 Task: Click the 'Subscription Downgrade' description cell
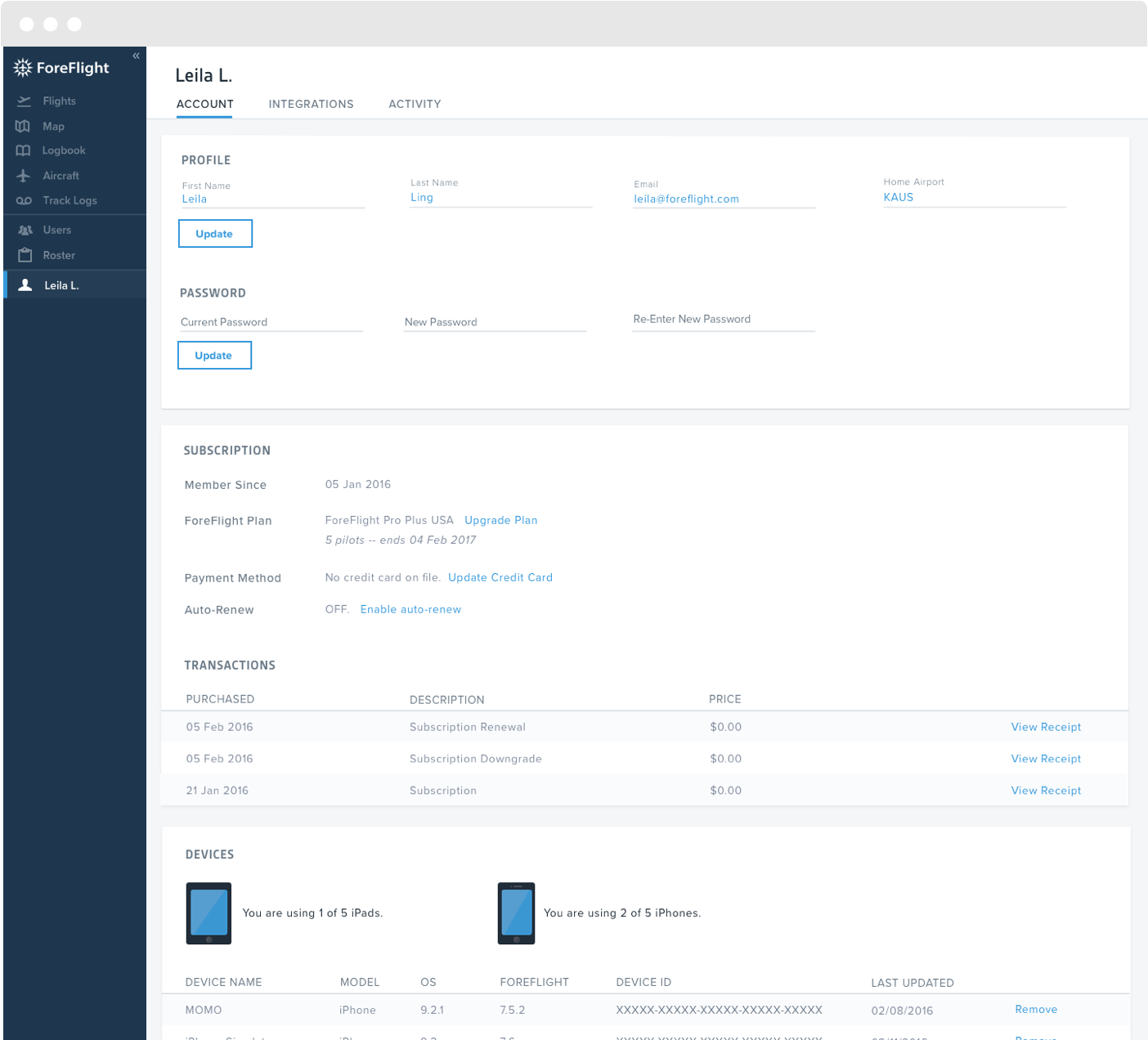476,760
